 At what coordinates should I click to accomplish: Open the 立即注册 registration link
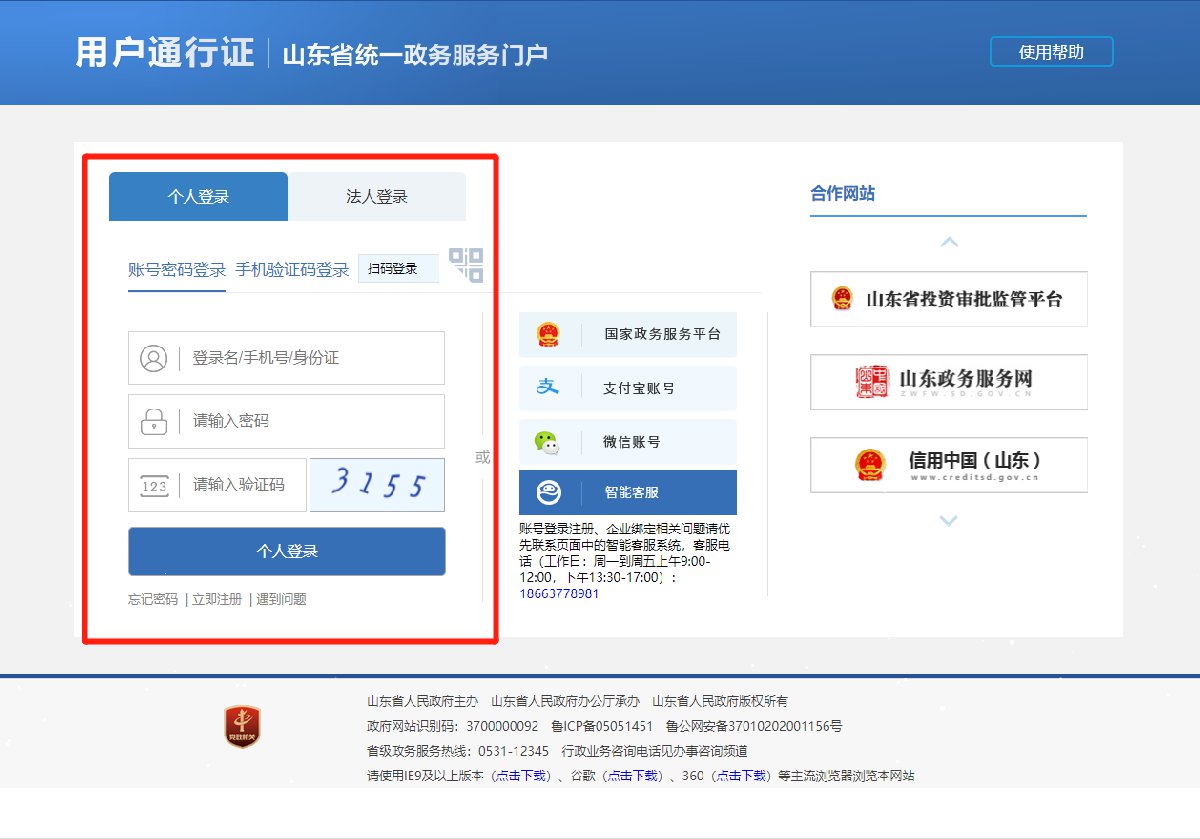(217, 599)
